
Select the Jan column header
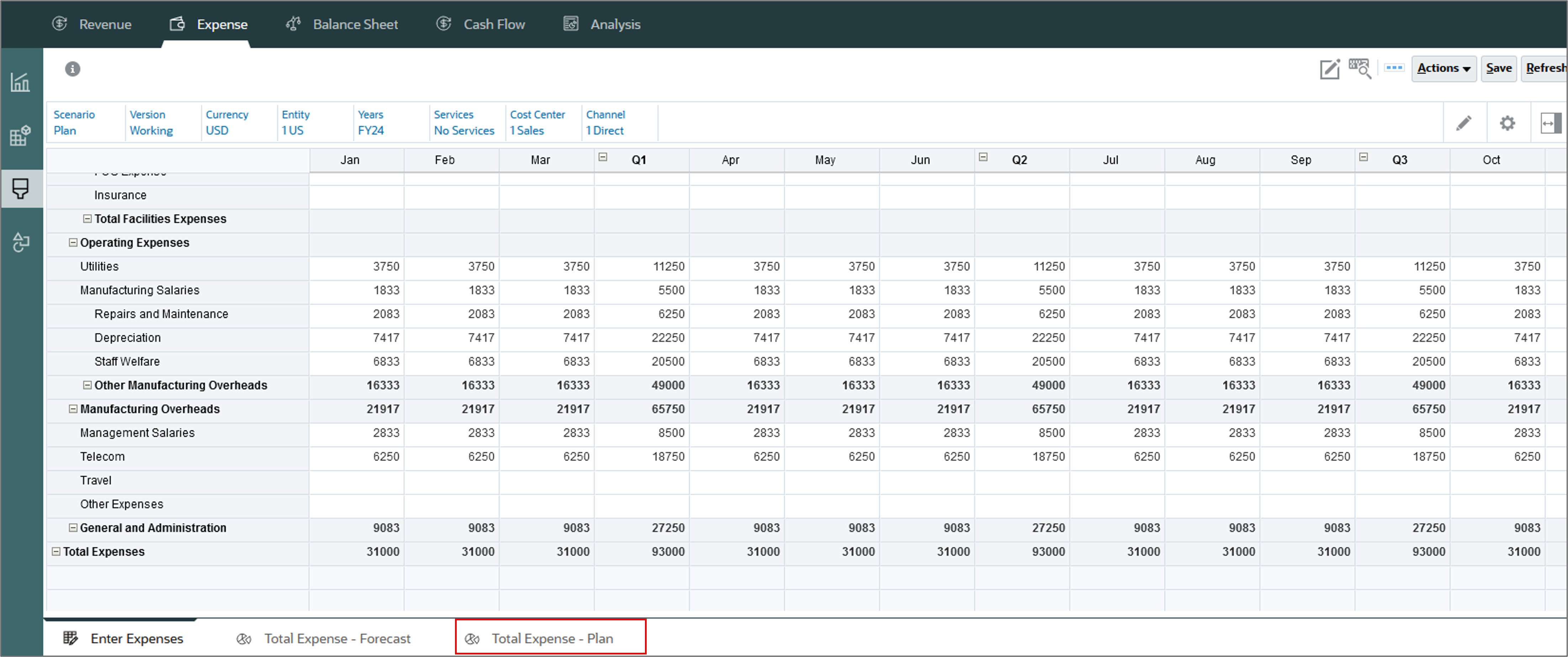click(x=357, y=160)
